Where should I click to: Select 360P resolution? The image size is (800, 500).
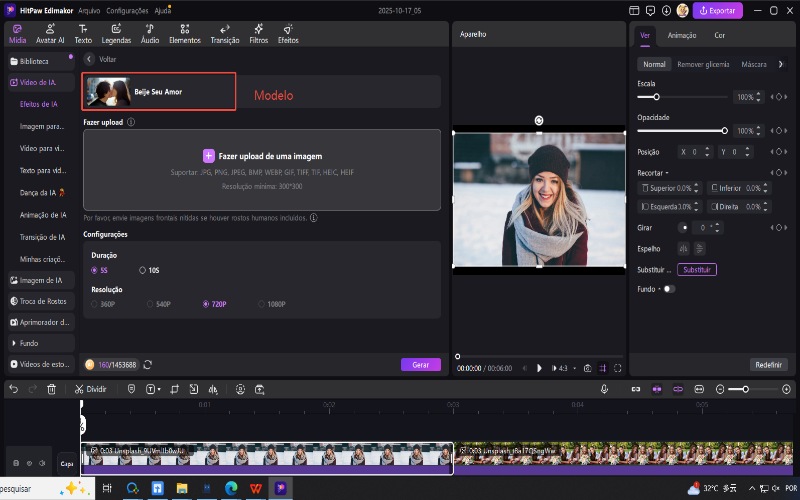tap(103, 304)
